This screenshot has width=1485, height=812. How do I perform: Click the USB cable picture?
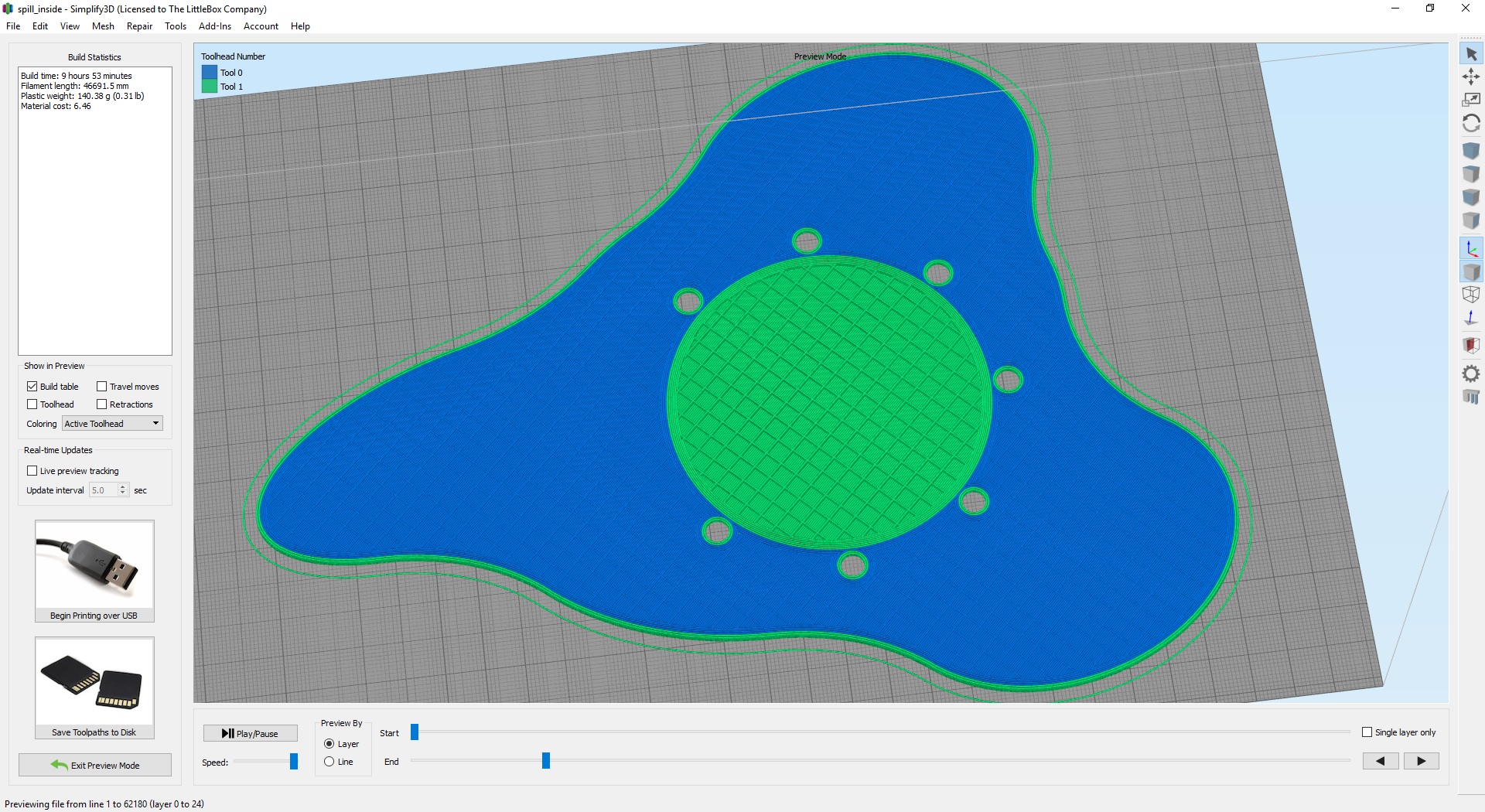coord(94,564)
